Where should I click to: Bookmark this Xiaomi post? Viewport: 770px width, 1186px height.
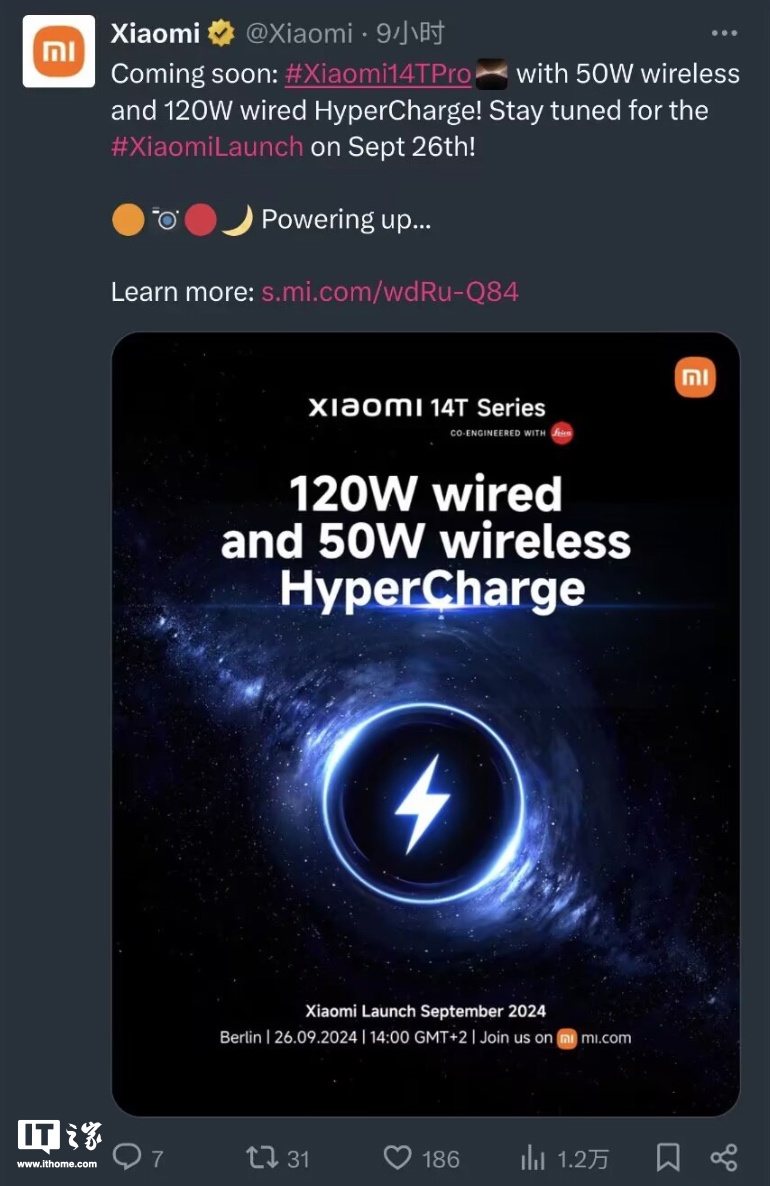668,1157
